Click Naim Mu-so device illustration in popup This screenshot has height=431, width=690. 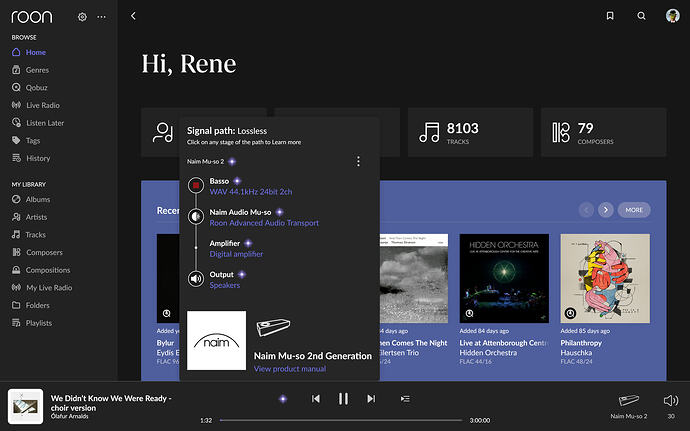click(x=273, y=327)
